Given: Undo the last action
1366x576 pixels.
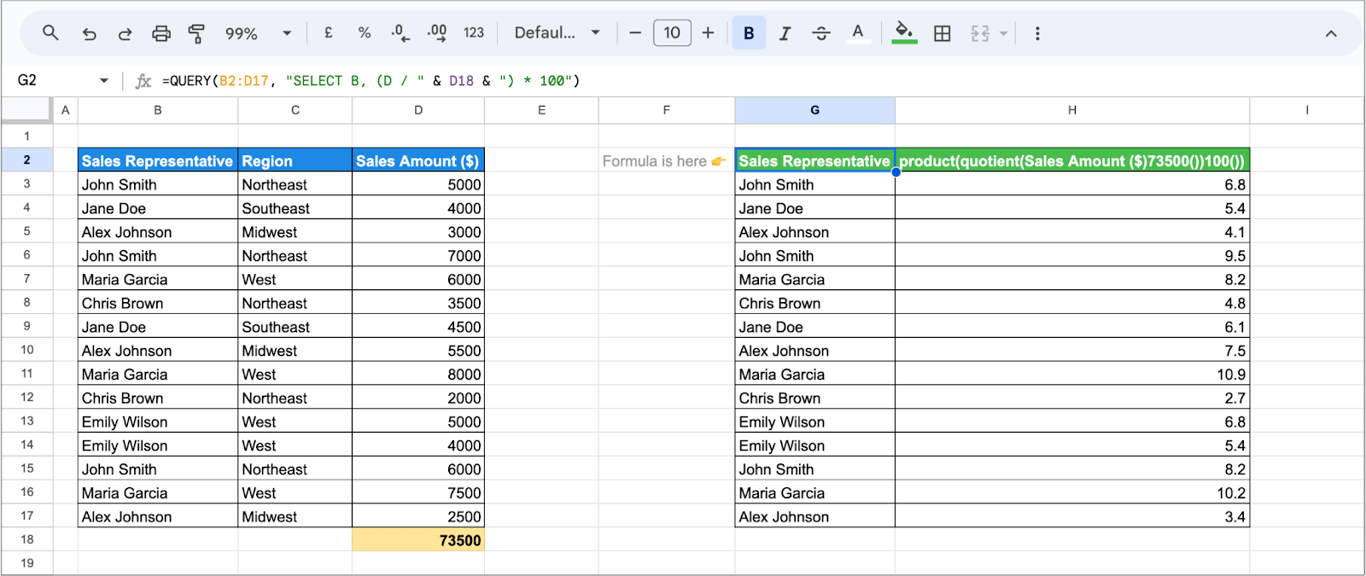Looking at the screenshot, I should (x=89, y=33).
